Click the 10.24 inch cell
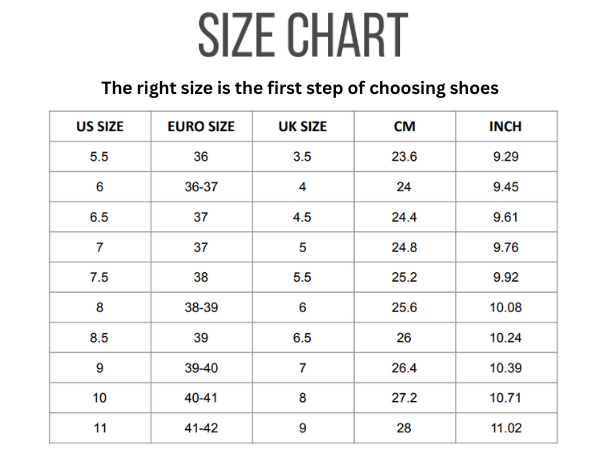This screenshot has height=450, width=600. tap(505, 338)
